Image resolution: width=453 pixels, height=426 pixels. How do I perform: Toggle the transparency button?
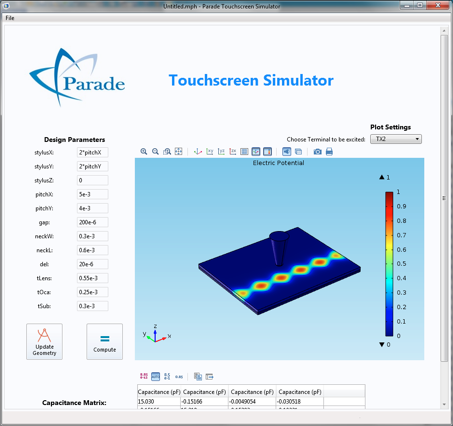(298, 152)
